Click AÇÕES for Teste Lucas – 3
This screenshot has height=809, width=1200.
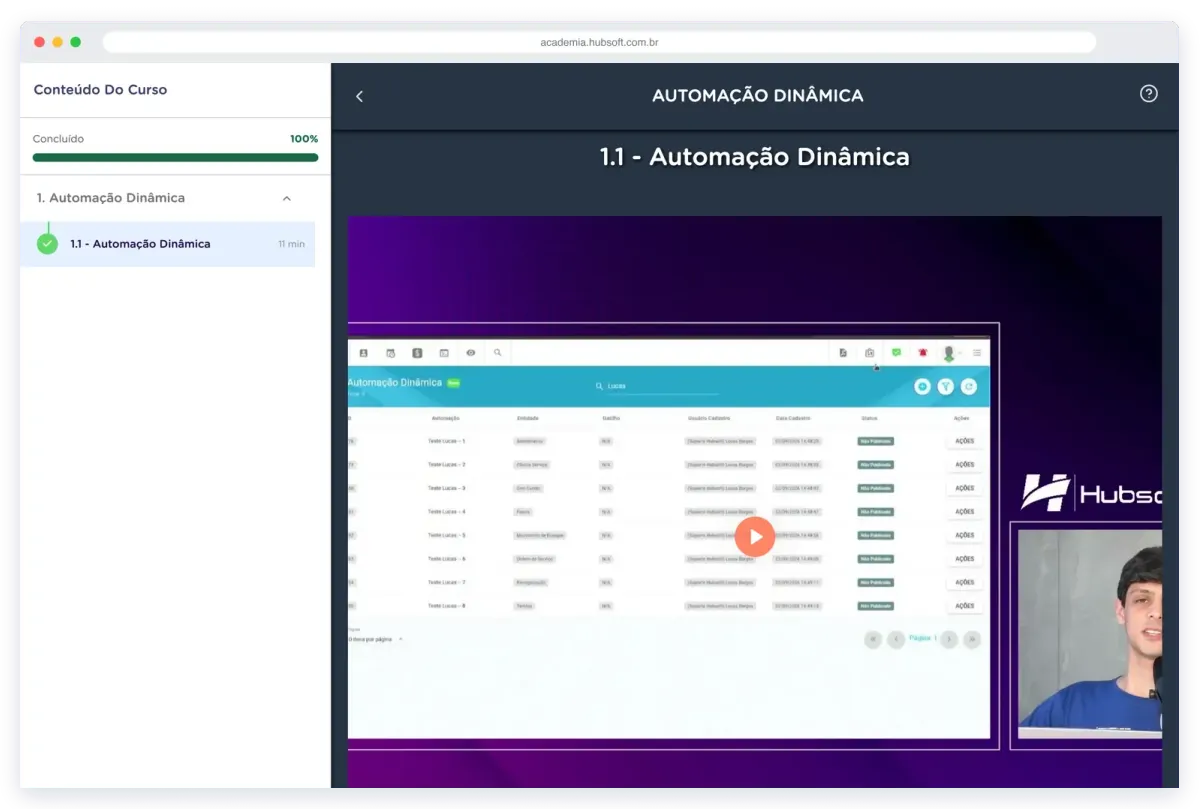[x=965, y=488]
